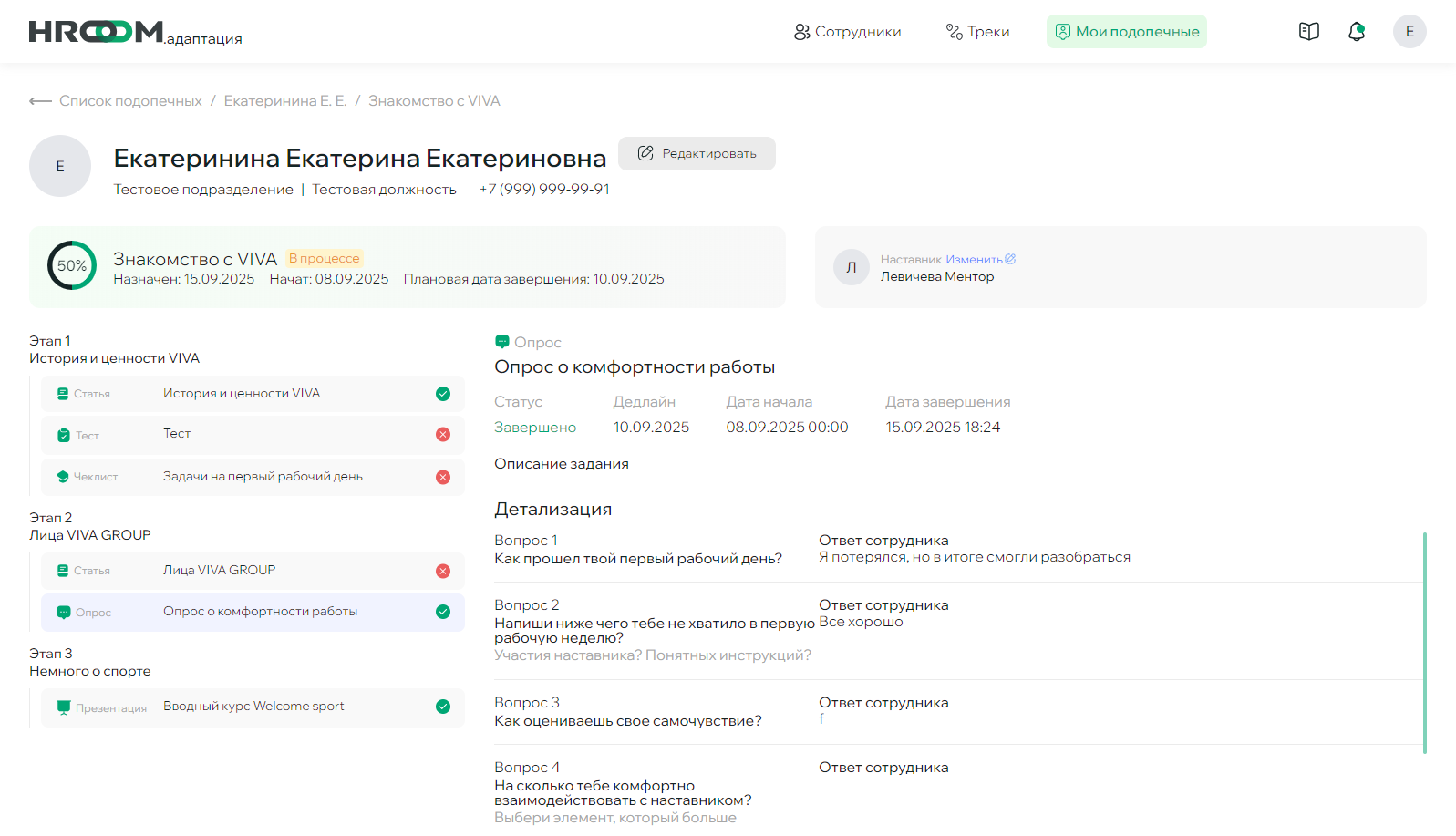Click red status mark for Тест task
This screenshot has width=1456, height=836.
click(x=443, y=435)
